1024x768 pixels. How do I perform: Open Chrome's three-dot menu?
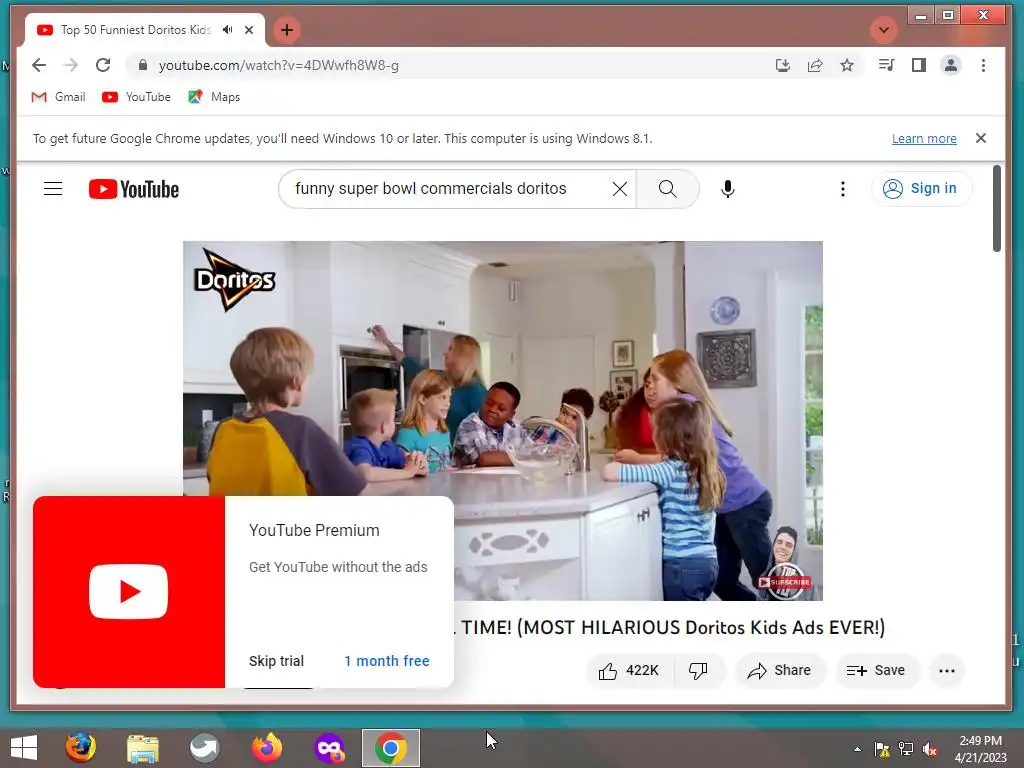point(983,65)
